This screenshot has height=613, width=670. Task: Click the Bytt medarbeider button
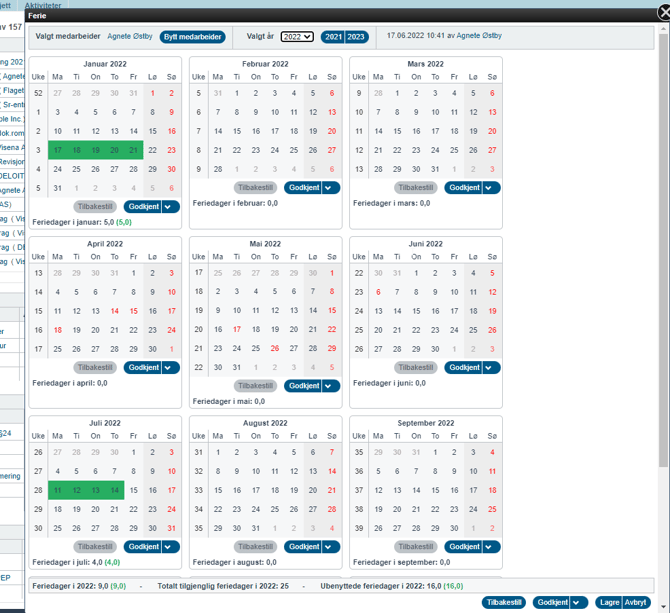point(192,37)
